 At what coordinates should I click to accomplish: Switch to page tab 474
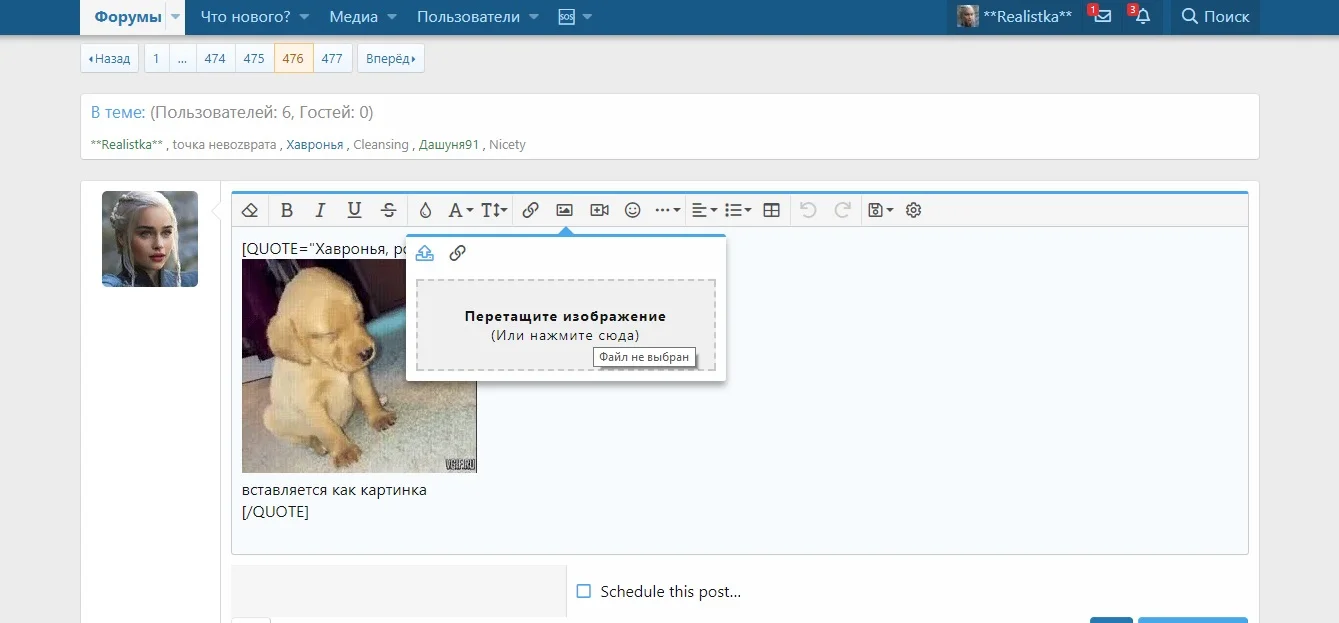(214, 58)
